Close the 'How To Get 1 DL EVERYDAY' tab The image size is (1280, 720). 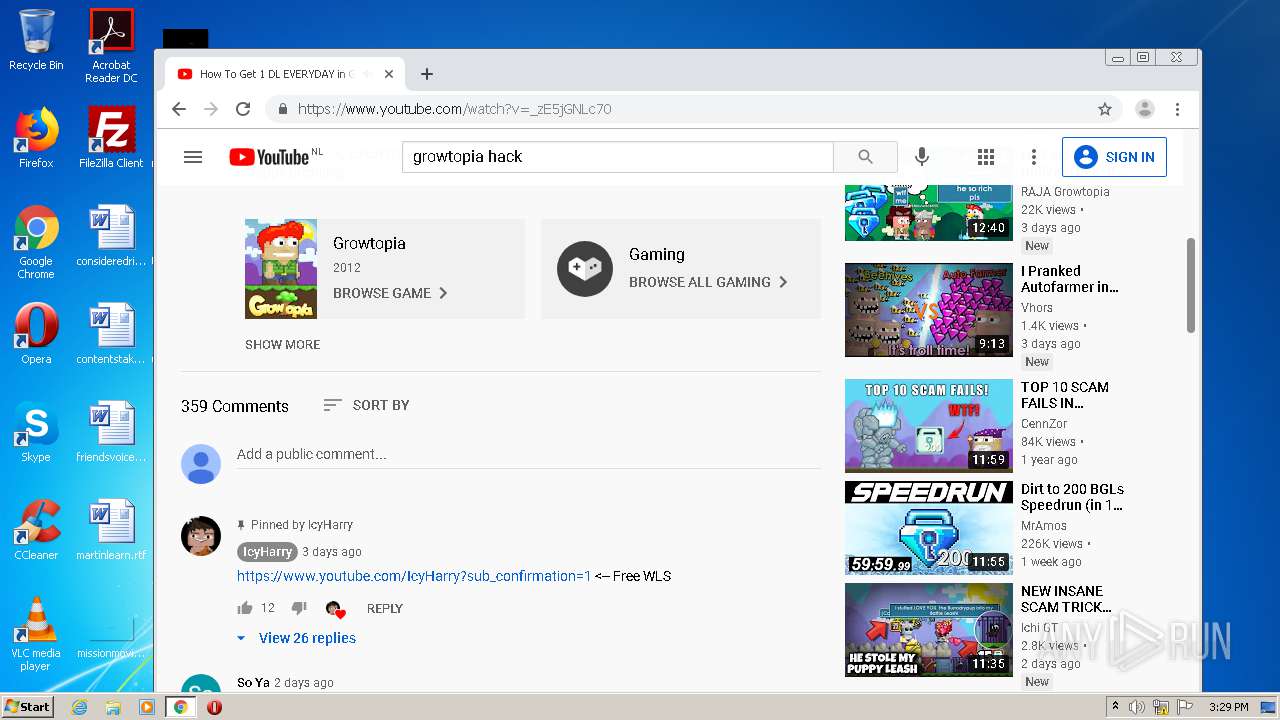(x=389, y=74)
